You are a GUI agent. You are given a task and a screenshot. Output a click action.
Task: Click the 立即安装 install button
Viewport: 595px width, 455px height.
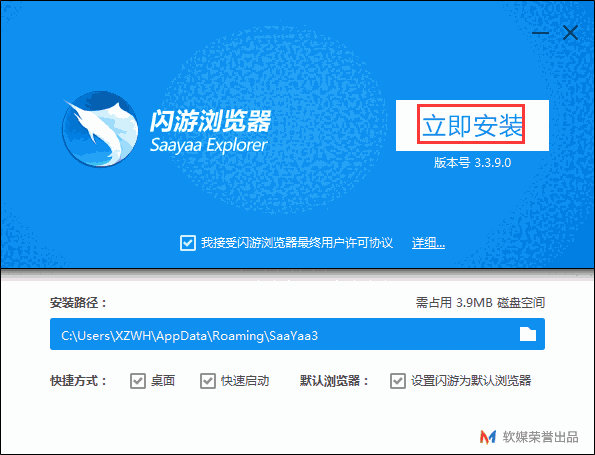point(472,125)
